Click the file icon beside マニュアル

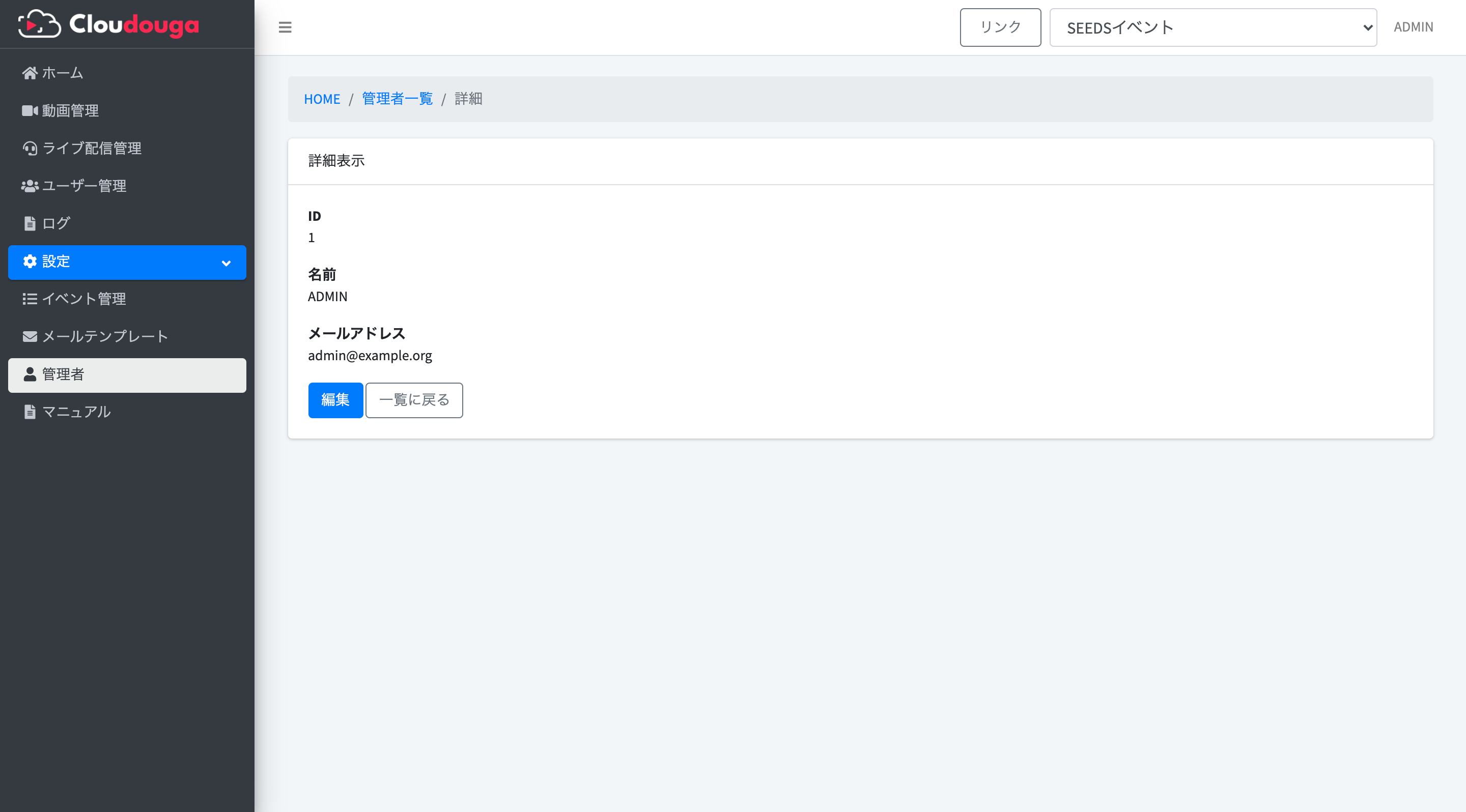click(x=30, y=412)
